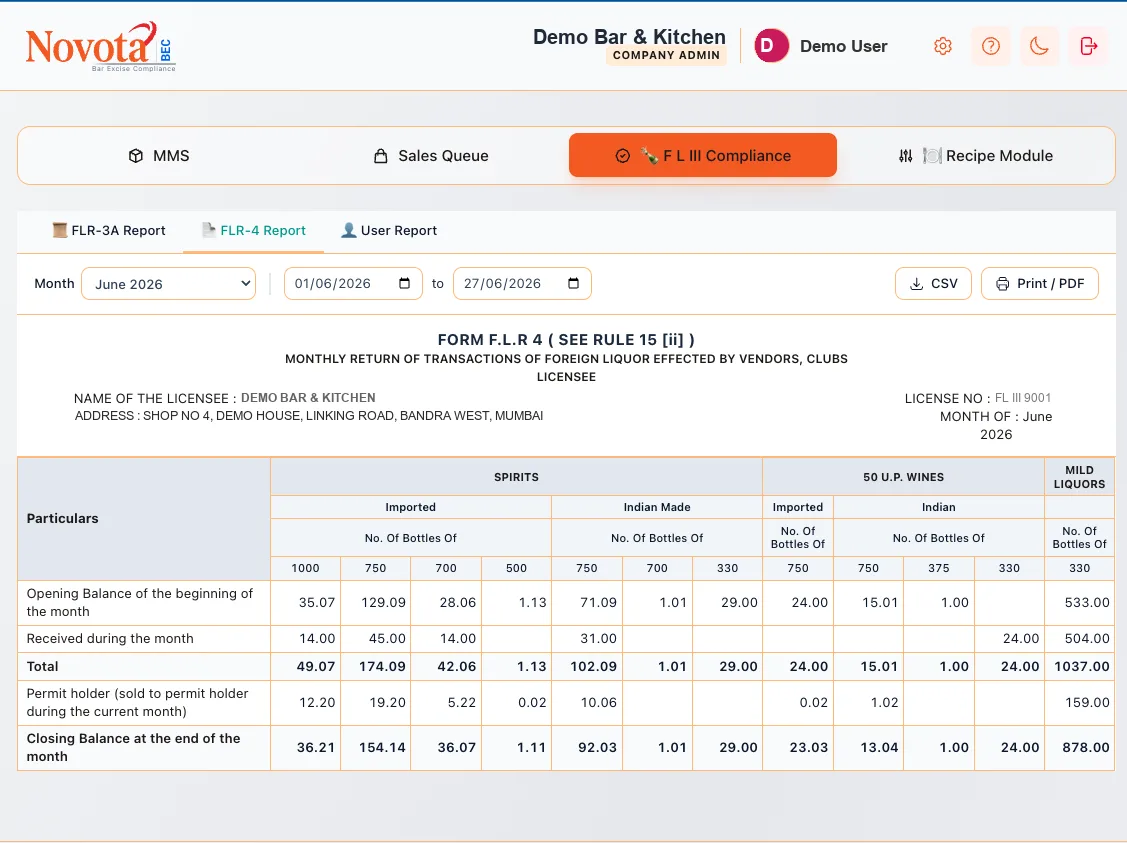
Task: Click the Sales Queue bag icon
Action: click(x=381, y=156)
